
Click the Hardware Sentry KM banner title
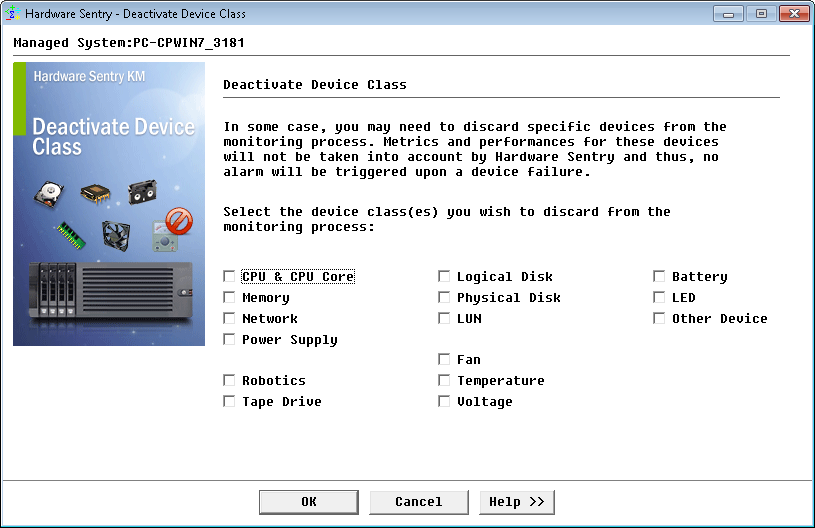89,76
